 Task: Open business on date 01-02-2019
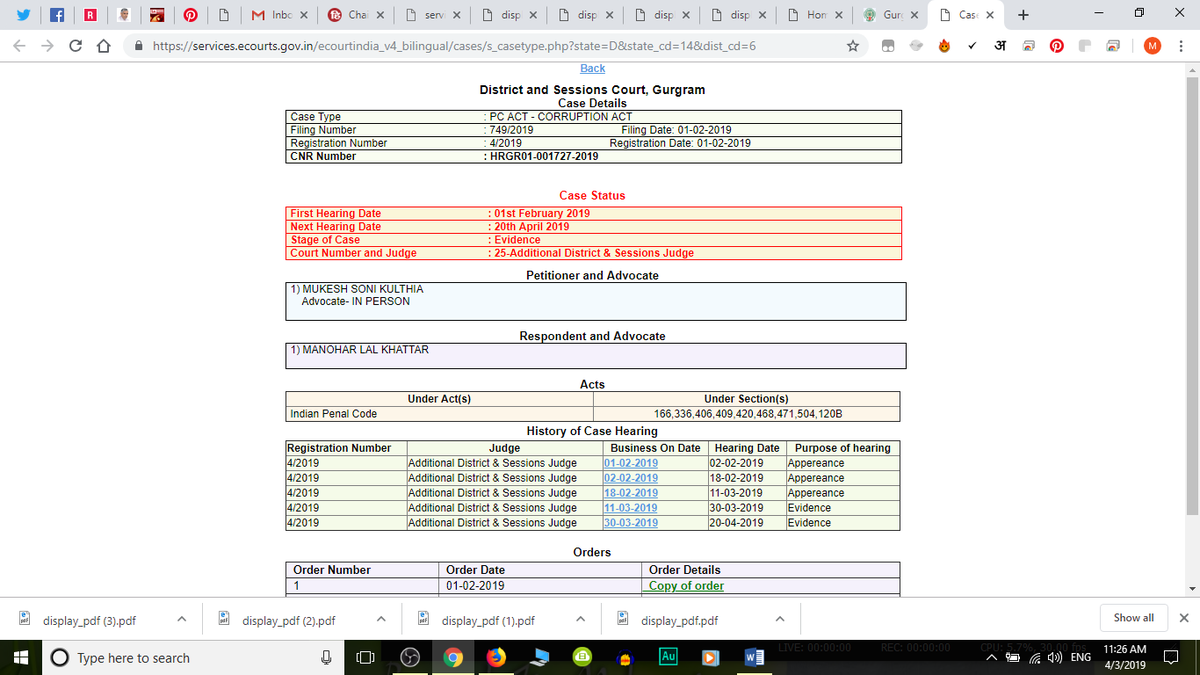click(x=632, y=463)
